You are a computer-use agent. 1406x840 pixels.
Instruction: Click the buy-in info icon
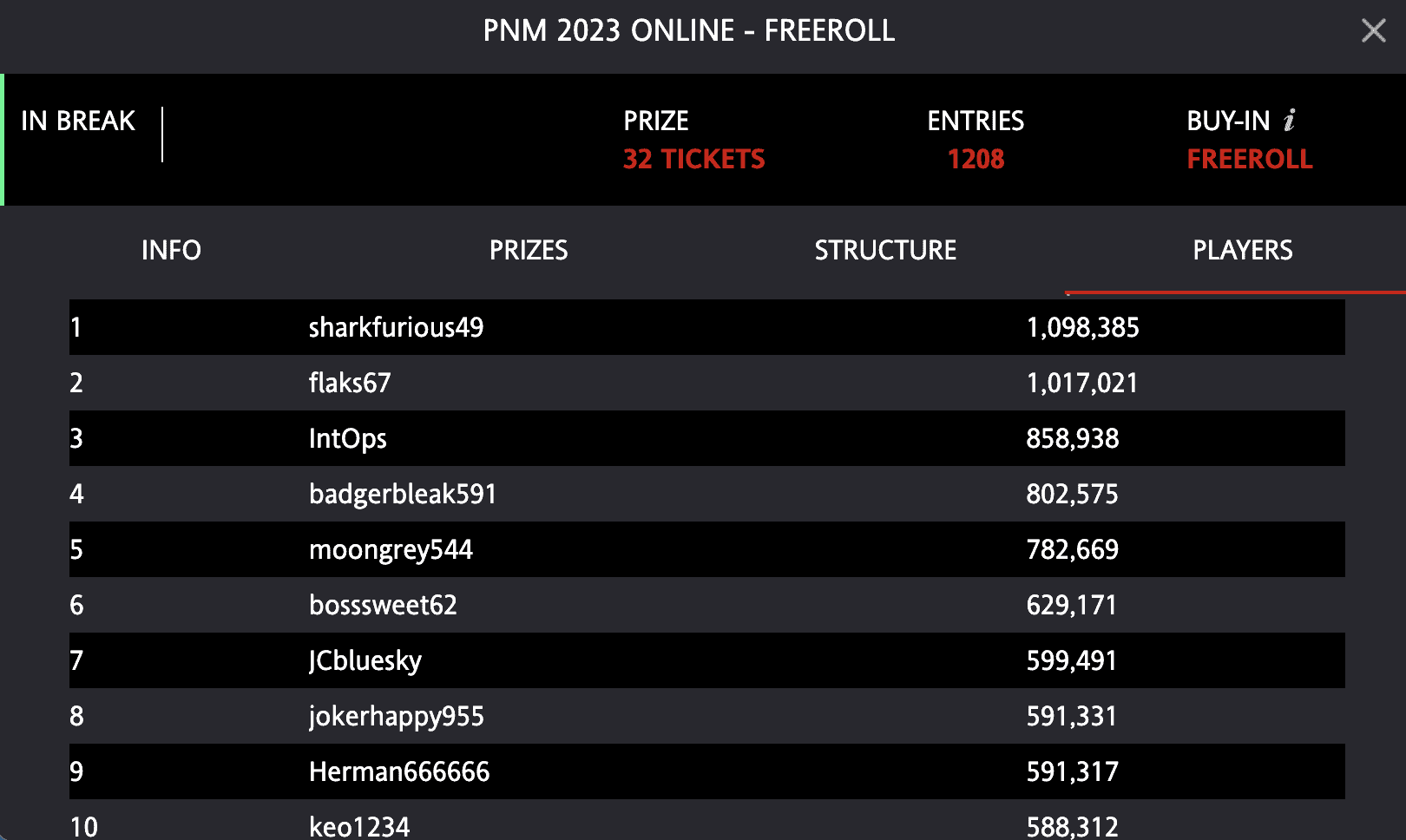tap(1290, 120)
